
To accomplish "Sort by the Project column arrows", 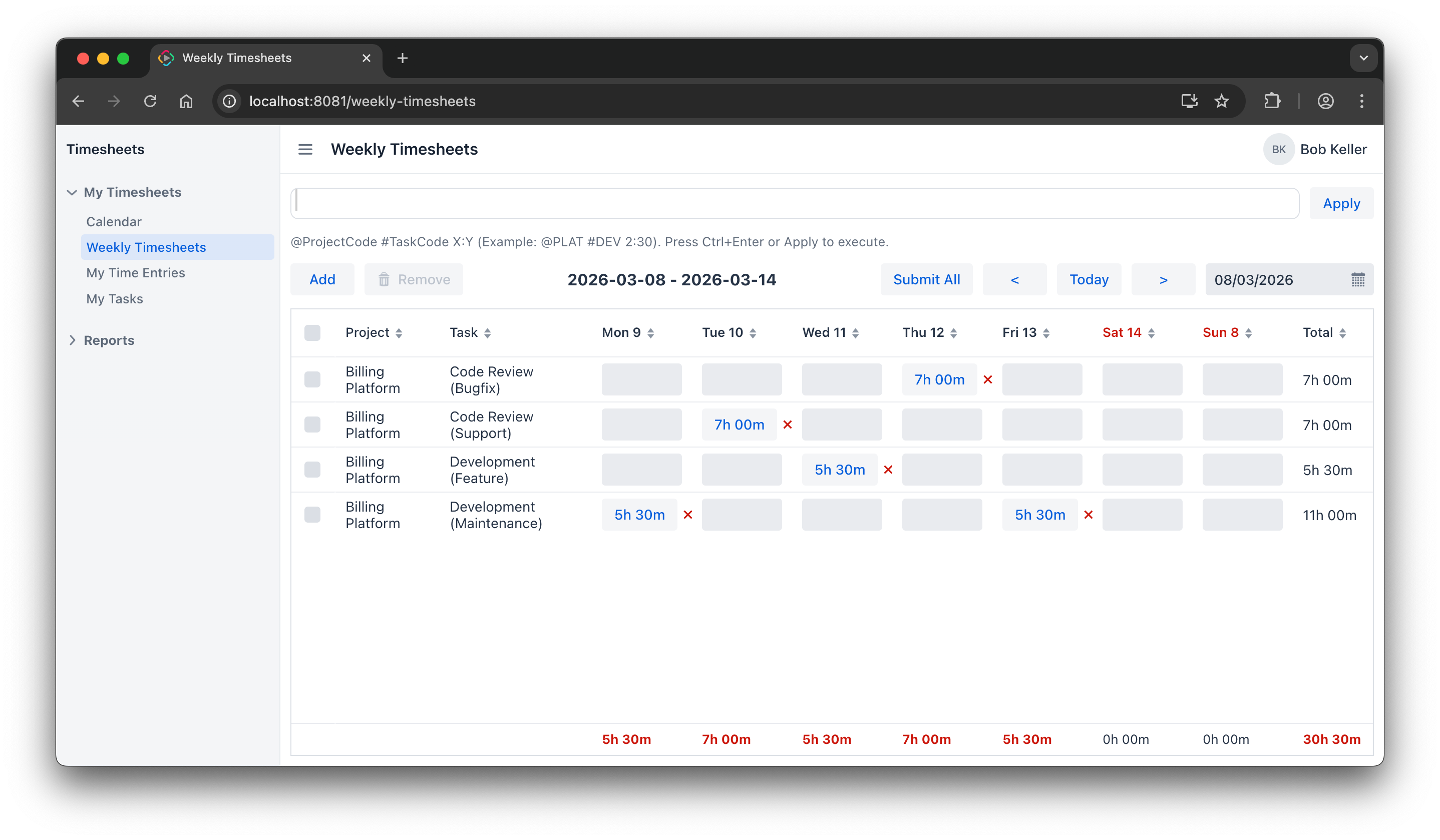I will point(399,333).
